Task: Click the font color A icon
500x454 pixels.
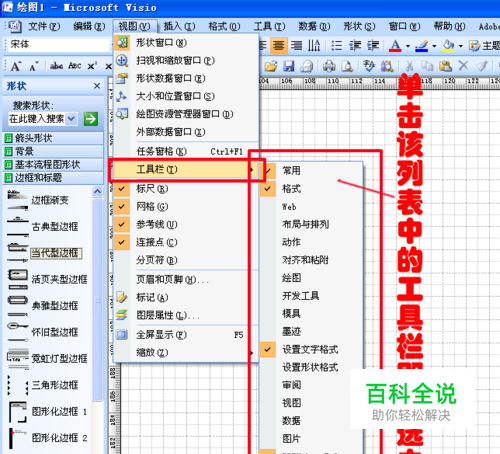Action: click(395, 46)
